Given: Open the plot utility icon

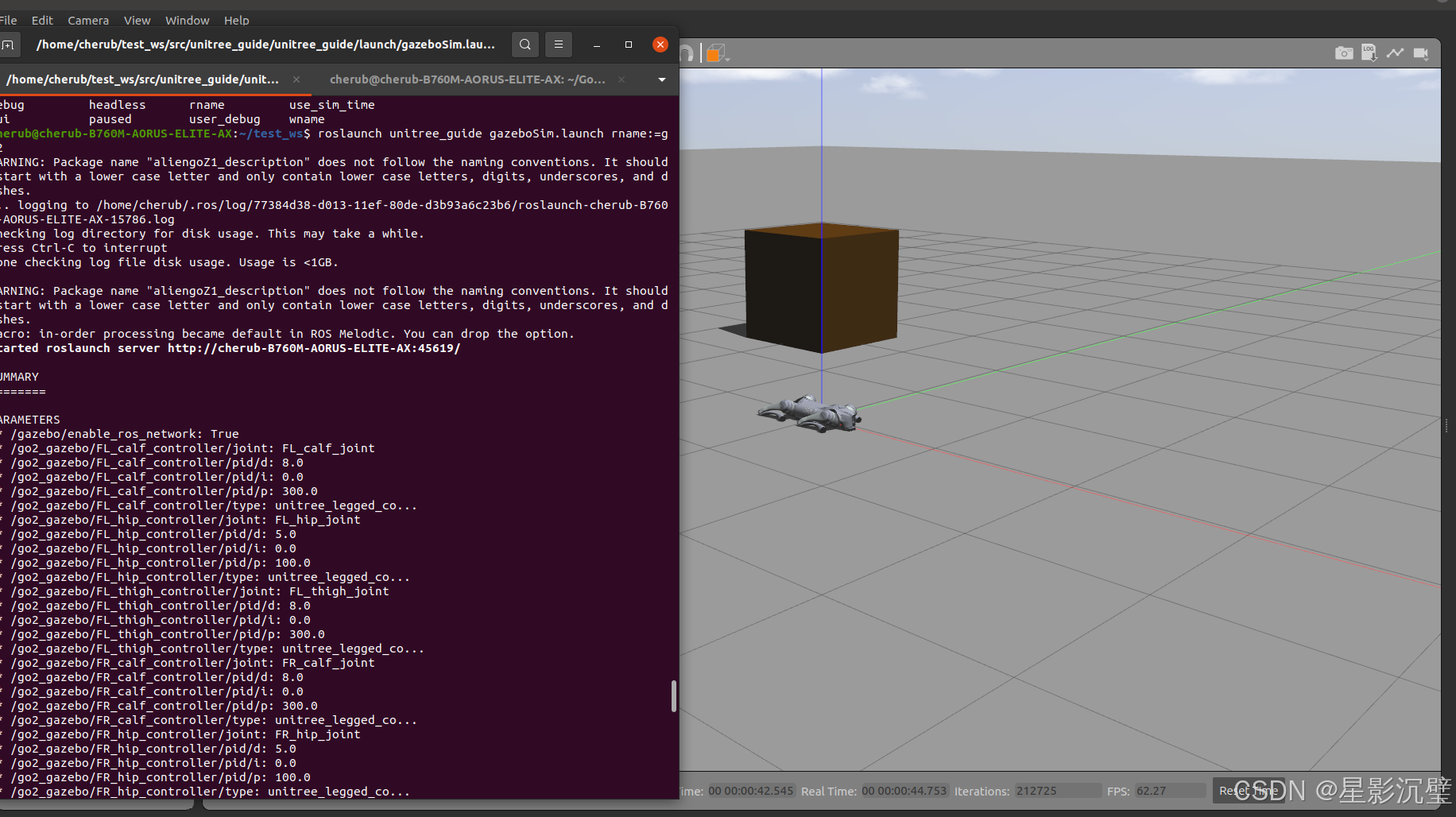Looking at the screenshot, I should click(x=1395, y=53).
